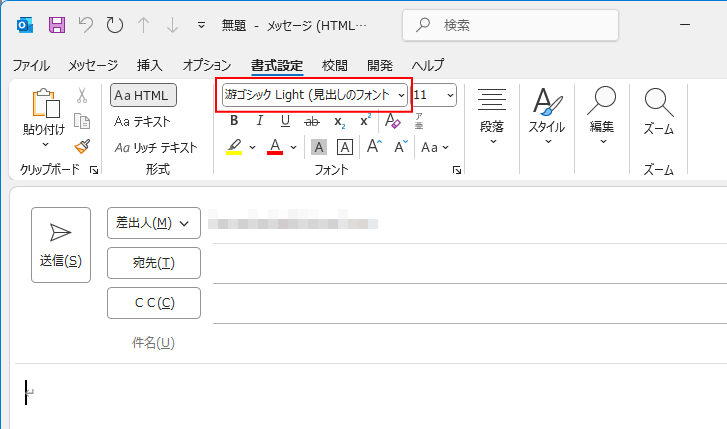Switch to the 開発 tab

pos(380,65)
